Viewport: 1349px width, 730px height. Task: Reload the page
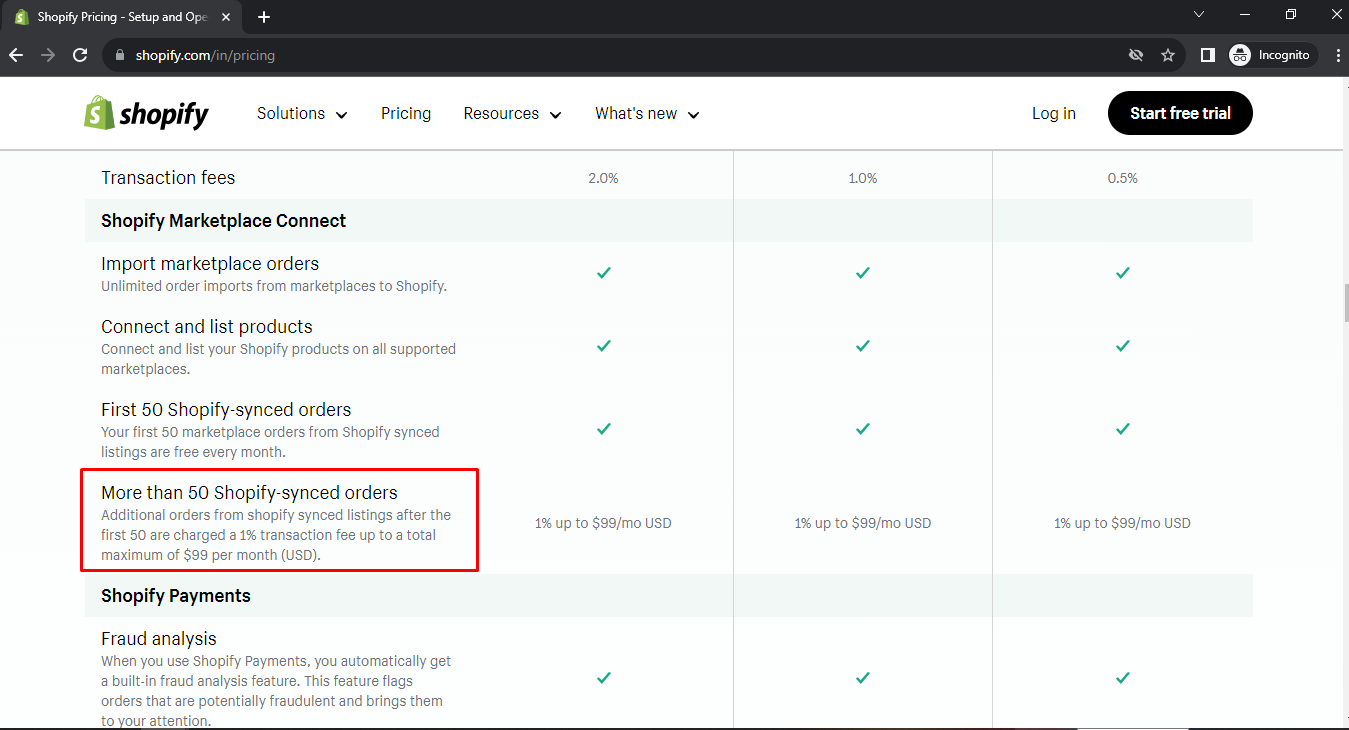point(80,55)
